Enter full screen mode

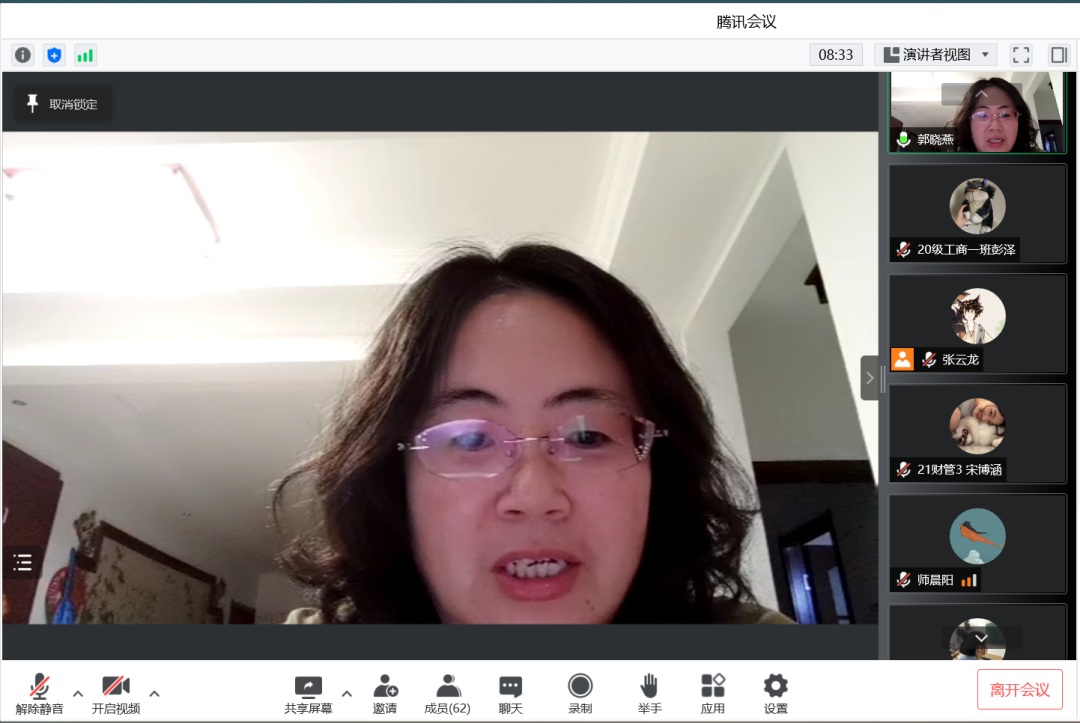pos(1020,55)
